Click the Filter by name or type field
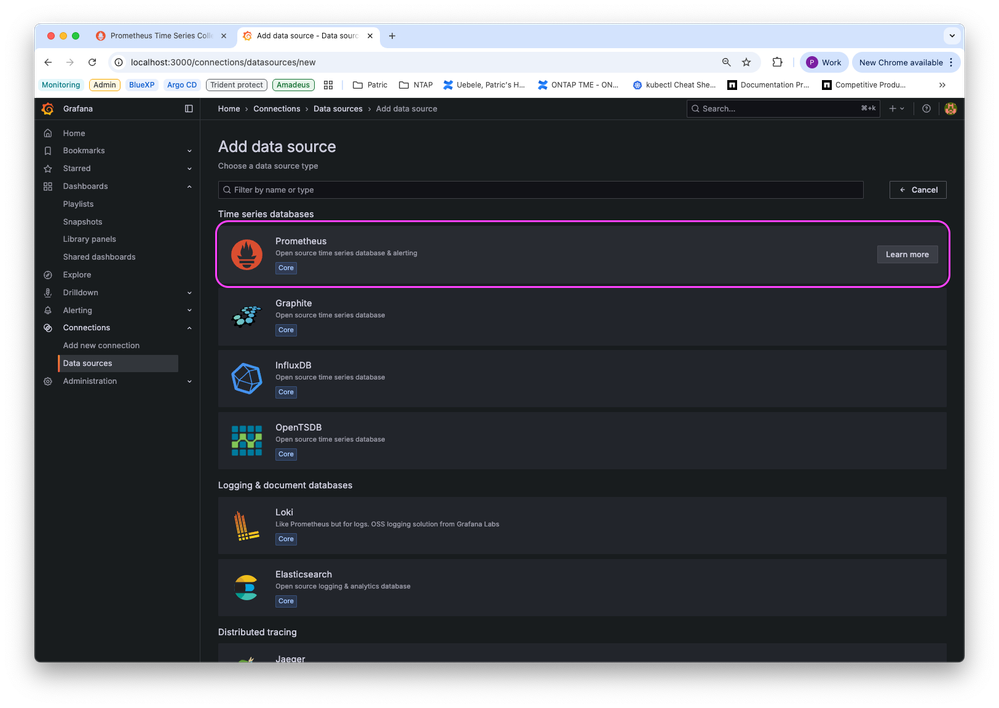The width and height of the screenshot is (999, 708). point(540,190)
